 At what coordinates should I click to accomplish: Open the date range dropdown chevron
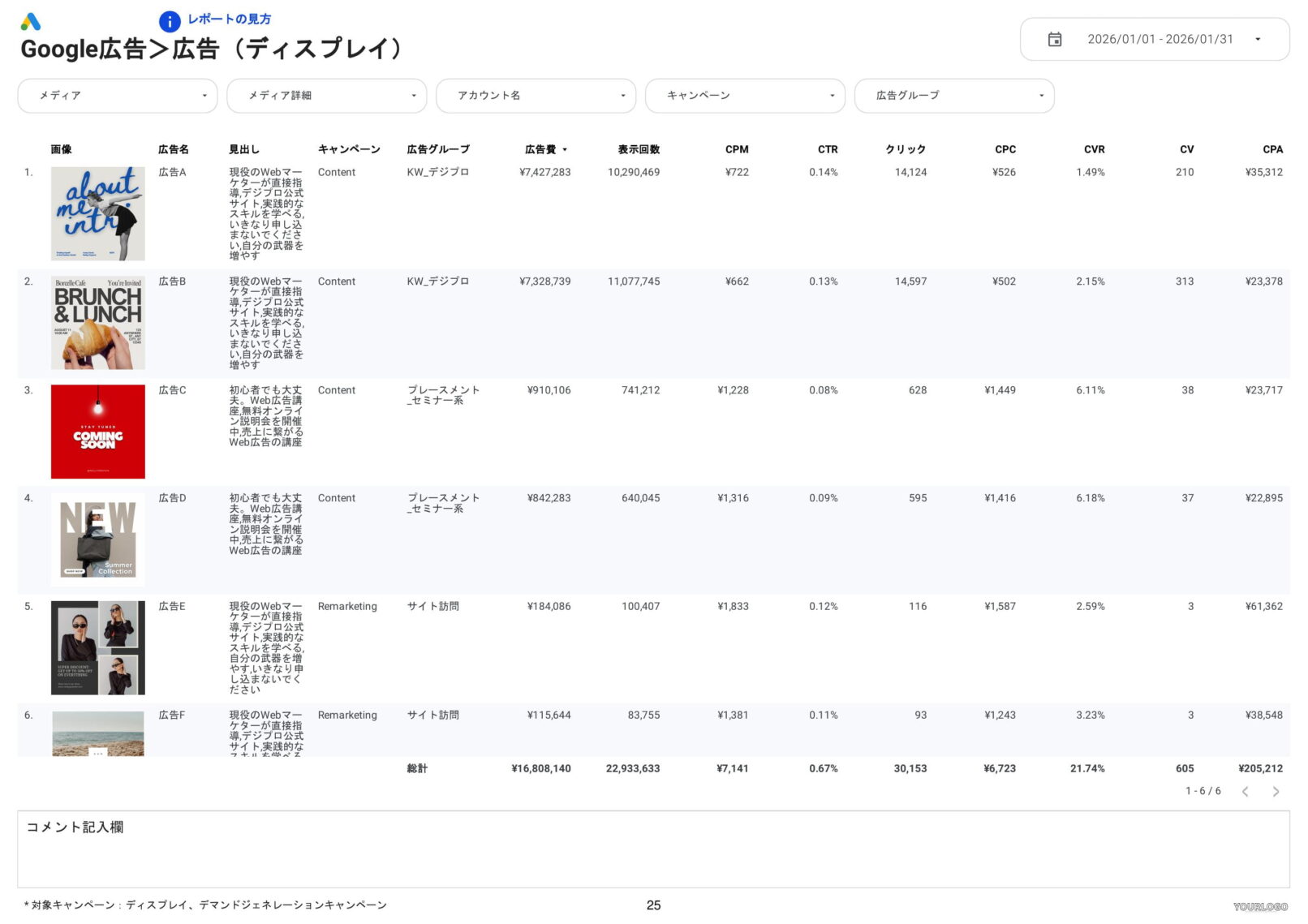1259,39
